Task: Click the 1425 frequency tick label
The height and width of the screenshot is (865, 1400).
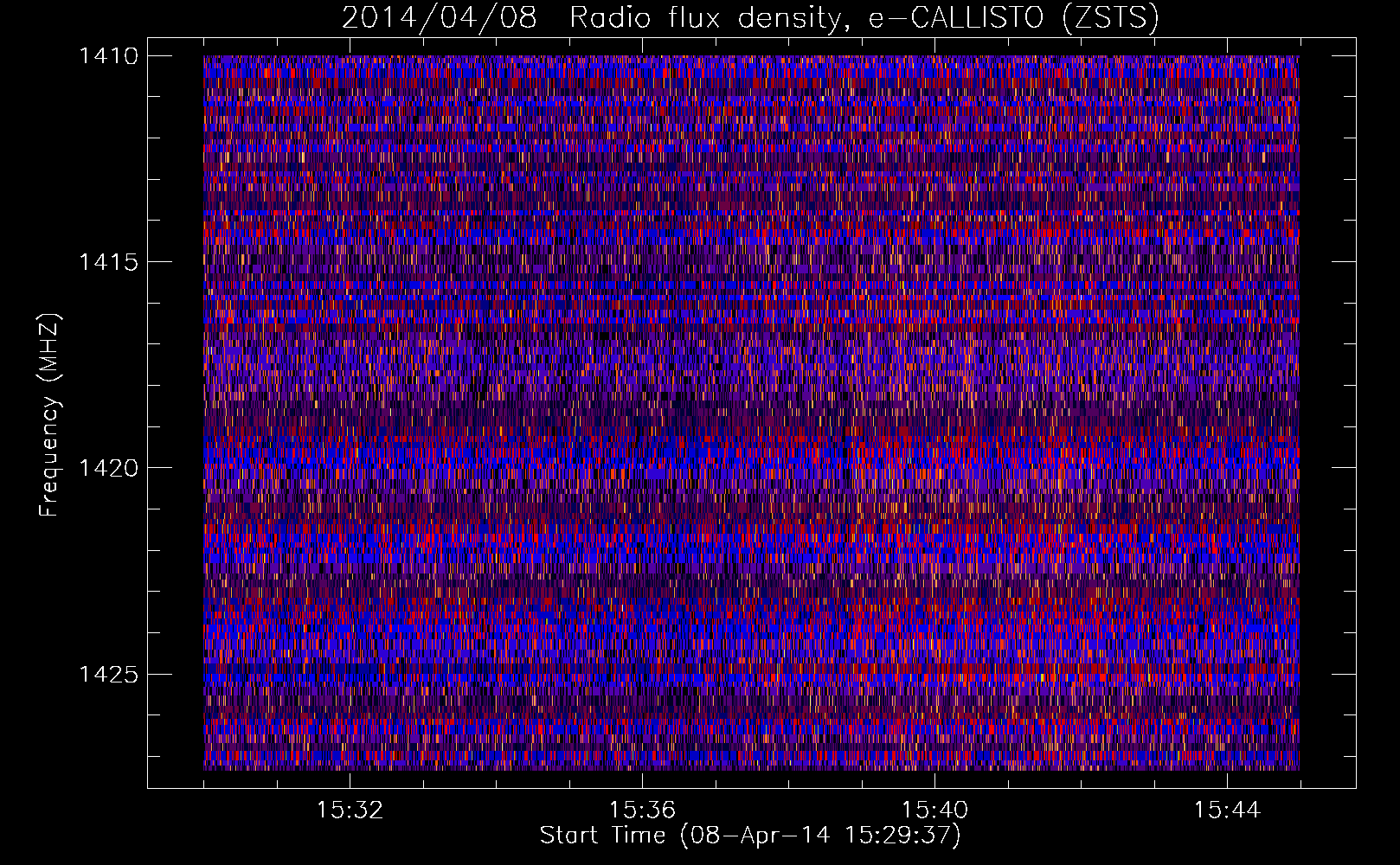Action: [108, 674]
